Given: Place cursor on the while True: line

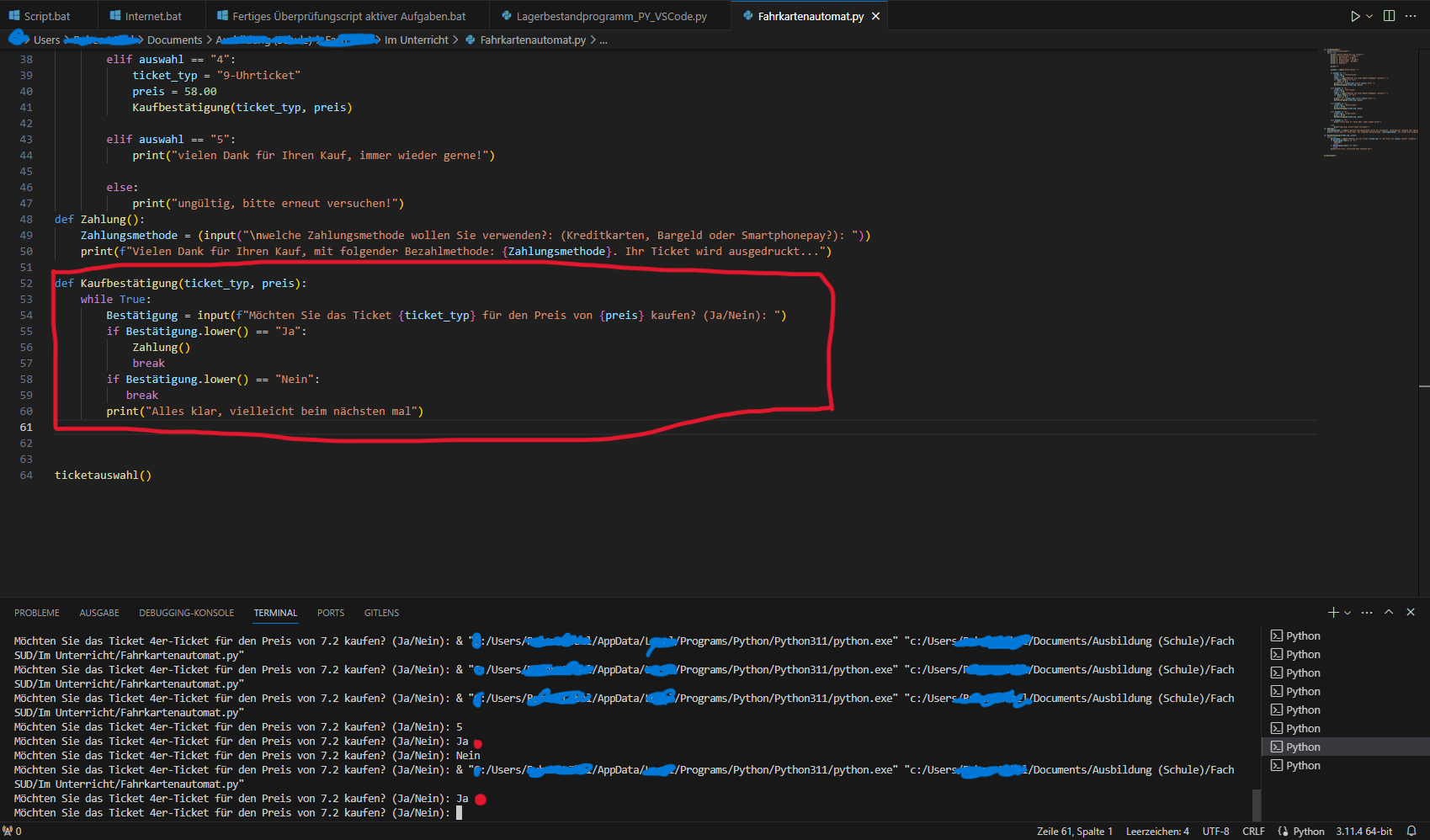Looking at the screenshot, I should [x=116, y=299].
